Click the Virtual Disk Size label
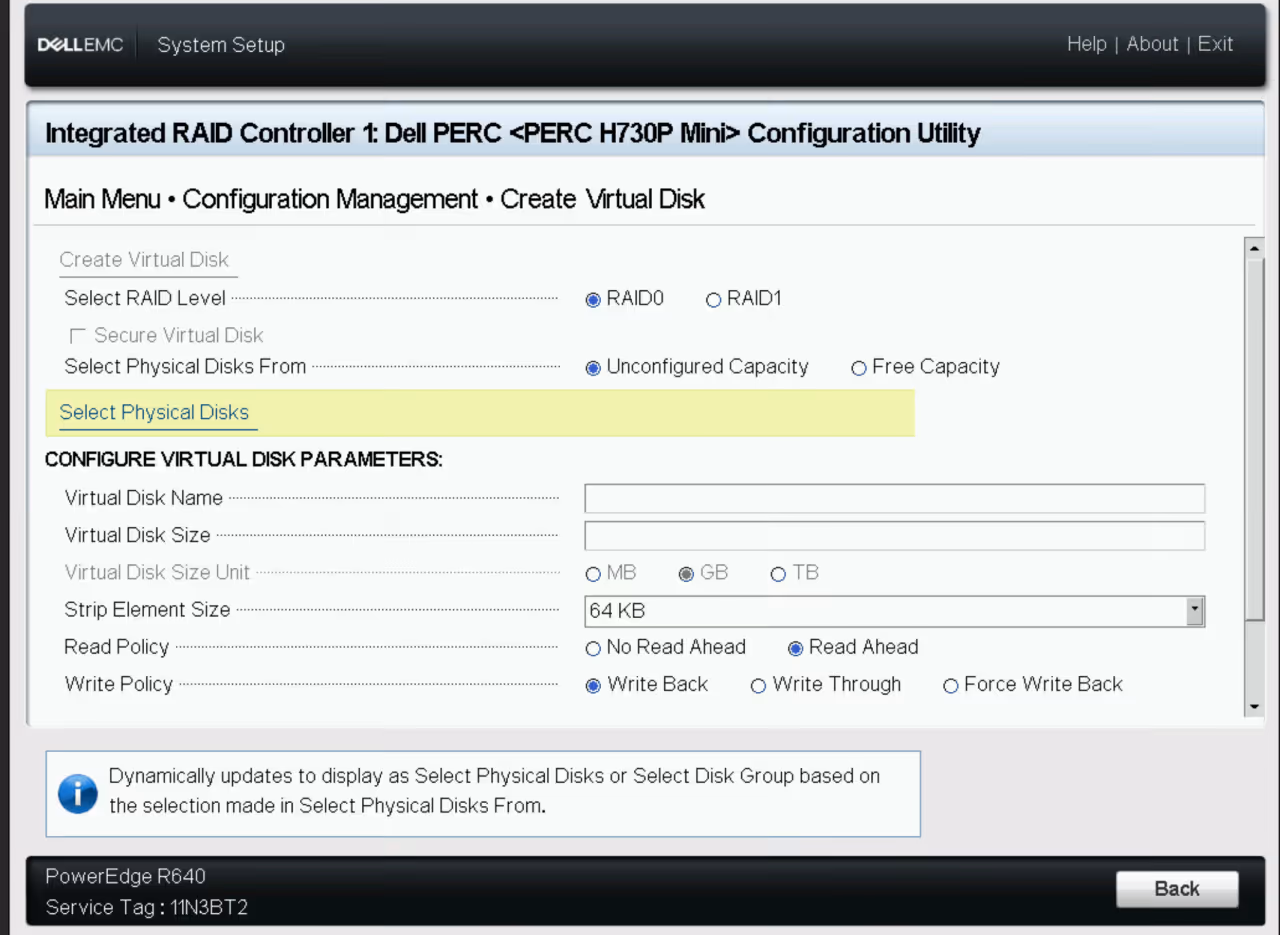 tap(137, 535)
